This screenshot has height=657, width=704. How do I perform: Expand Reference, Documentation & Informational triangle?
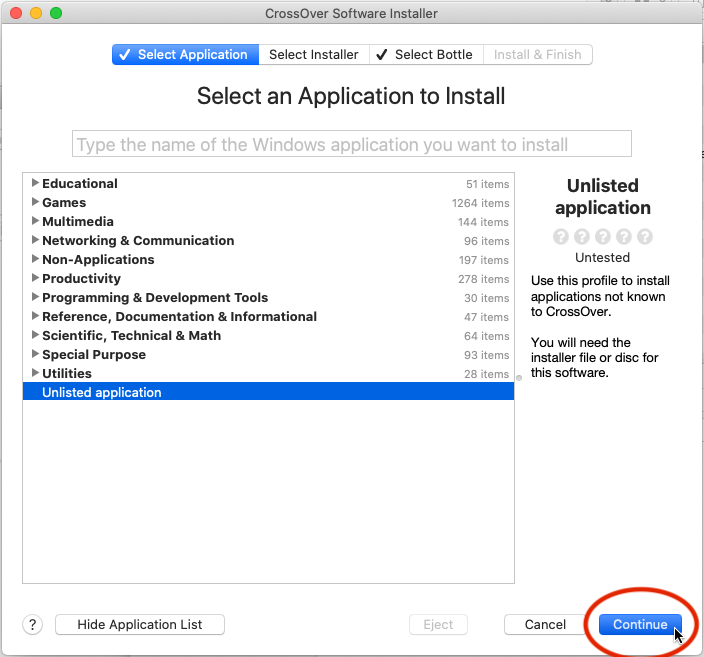[x=35, y=316]
